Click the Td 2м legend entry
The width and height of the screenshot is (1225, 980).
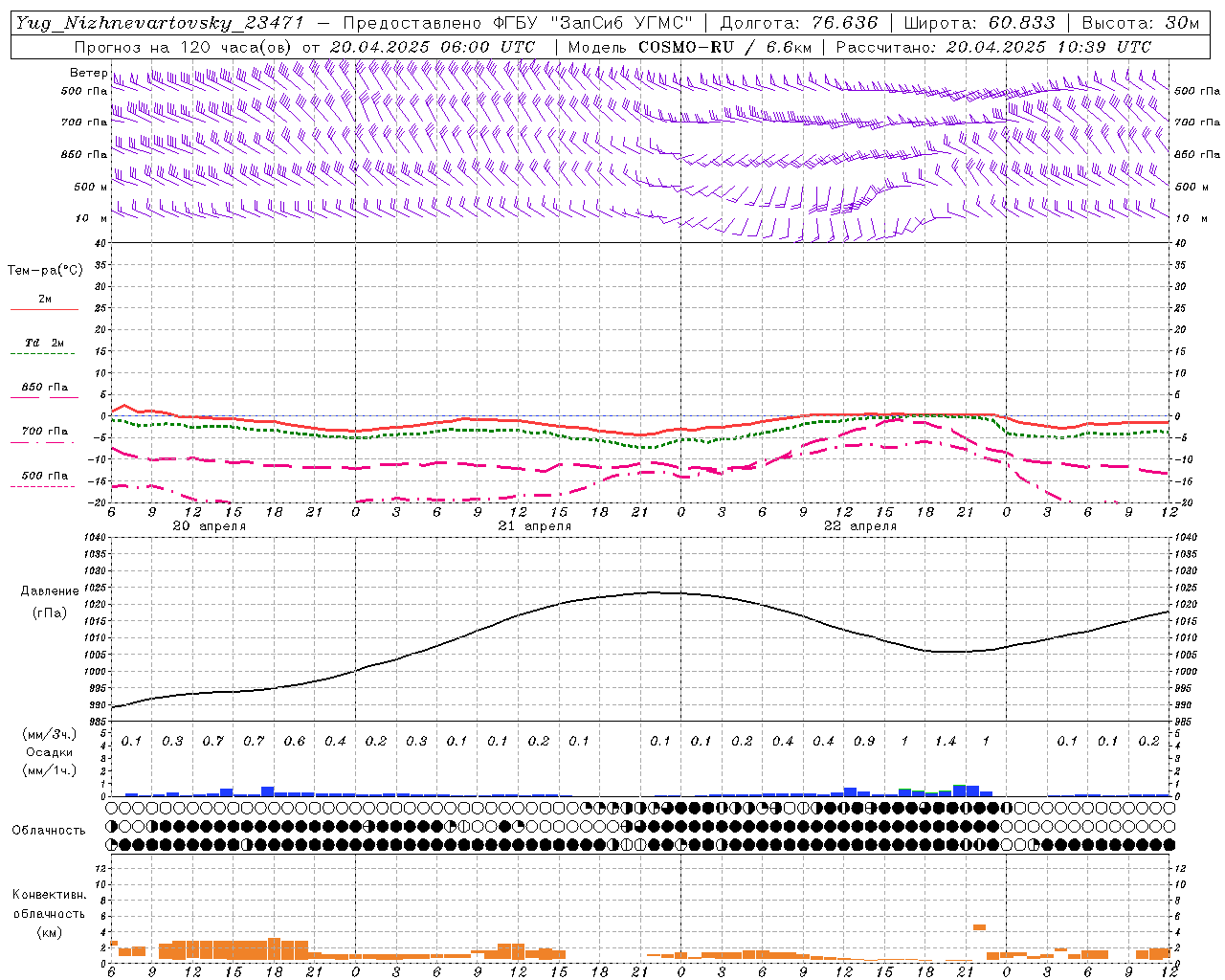pos(45,343)
